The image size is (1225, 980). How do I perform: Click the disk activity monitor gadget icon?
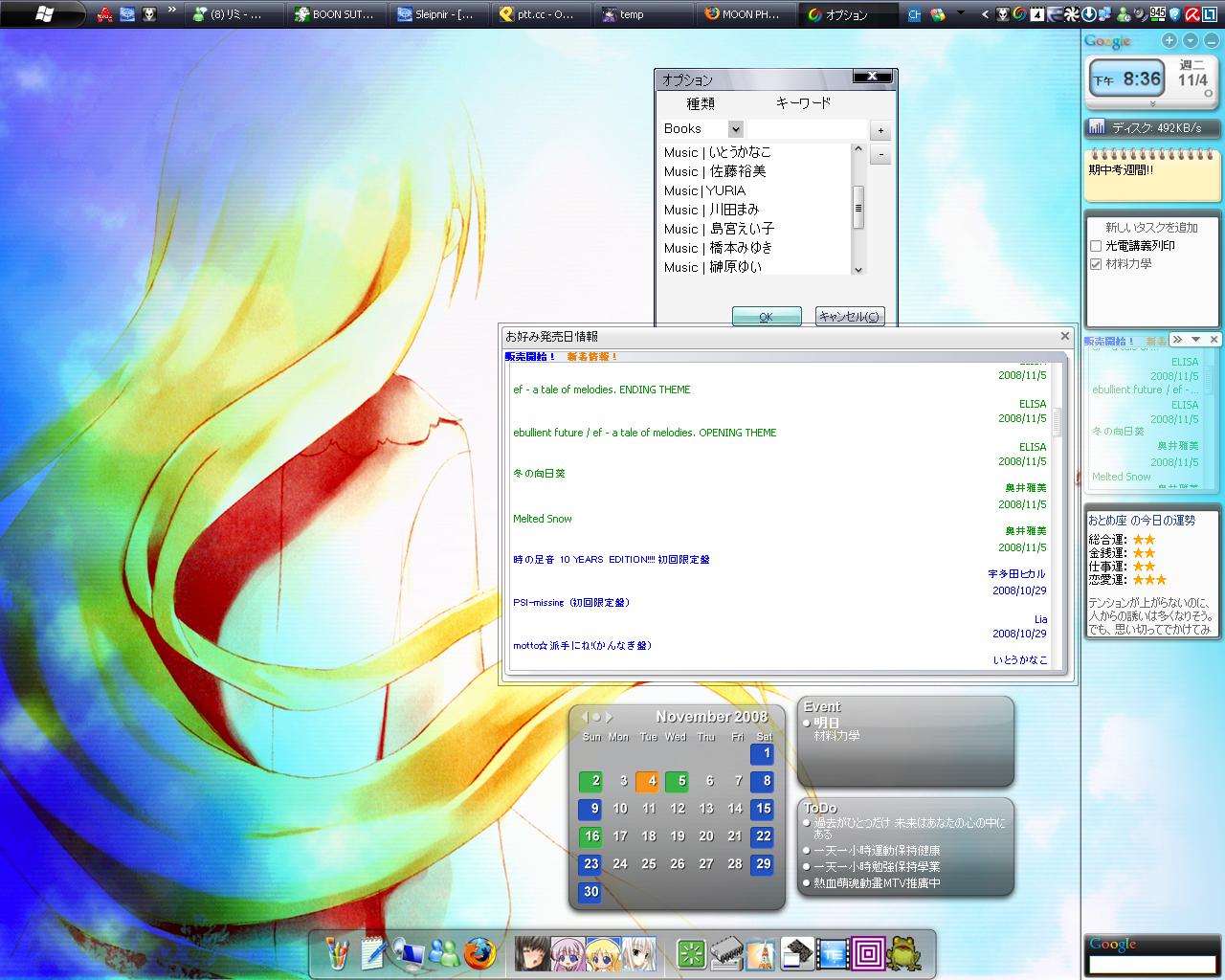pos(1097,127)
